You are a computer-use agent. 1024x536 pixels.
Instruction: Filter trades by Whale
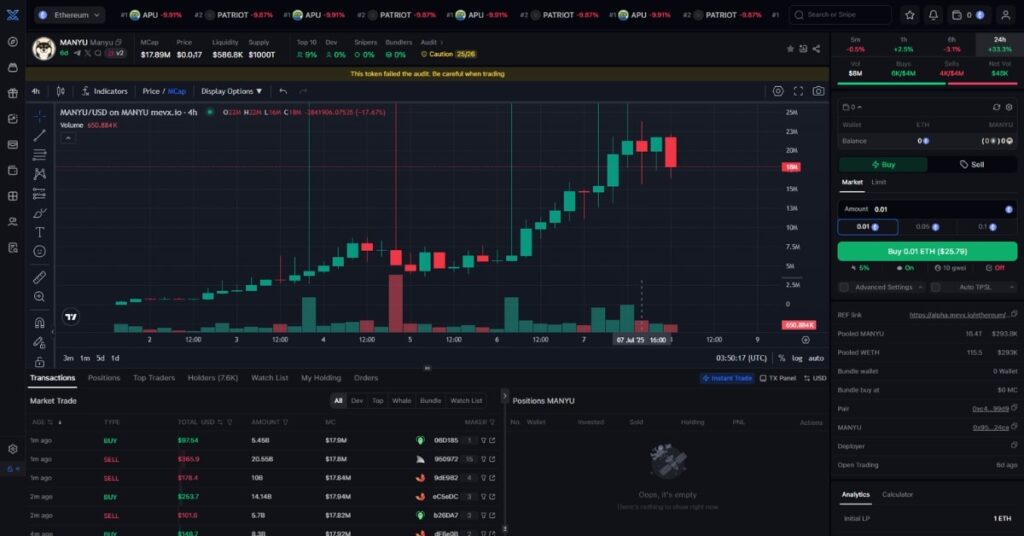tap(402, 401)
